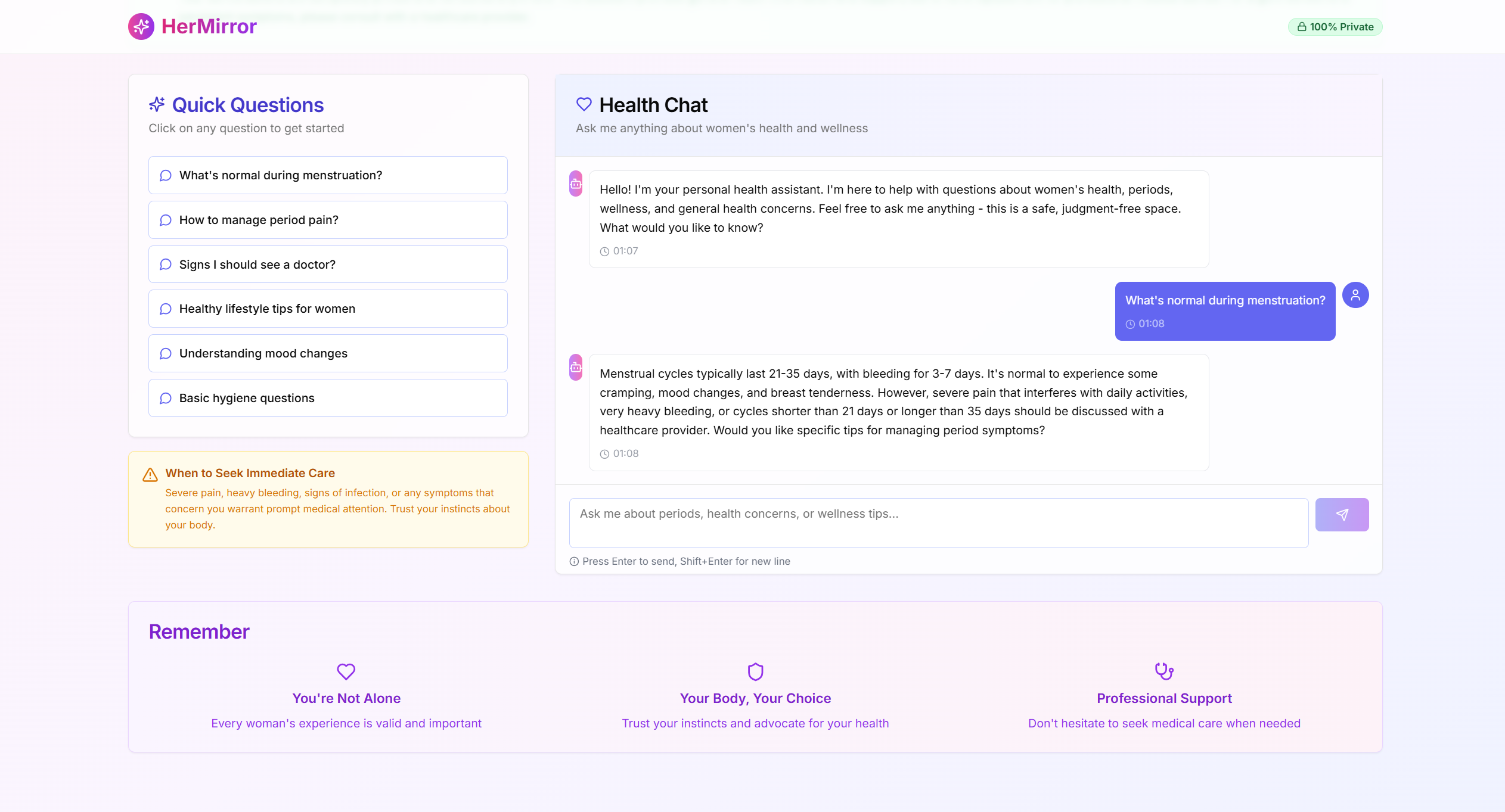Click the HerMirror brand name text

209,27
